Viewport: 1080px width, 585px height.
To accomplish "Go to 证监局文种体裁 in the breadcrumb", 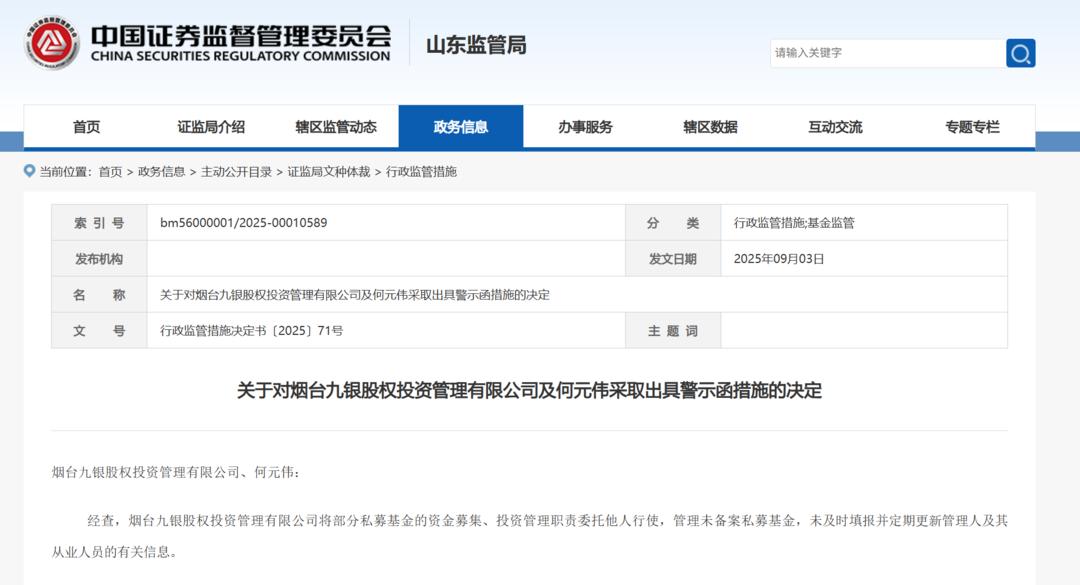I will coord(329,172).
